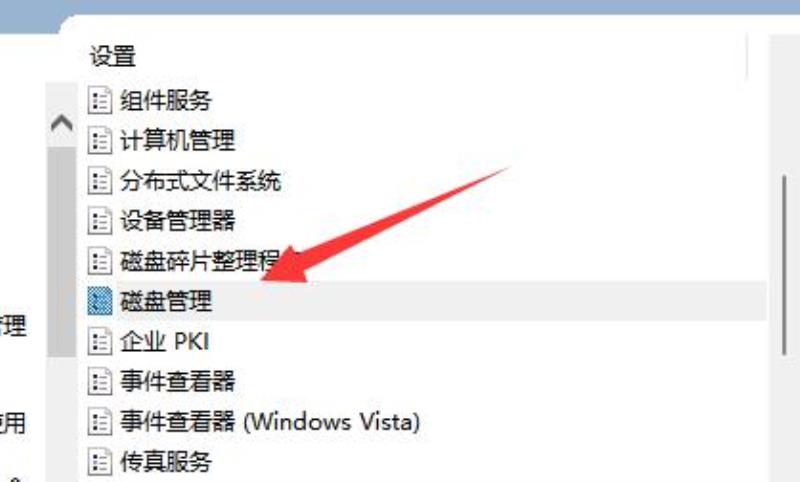
Task: Pick the 设备管理器 item
Action: [x=178, y=220]
